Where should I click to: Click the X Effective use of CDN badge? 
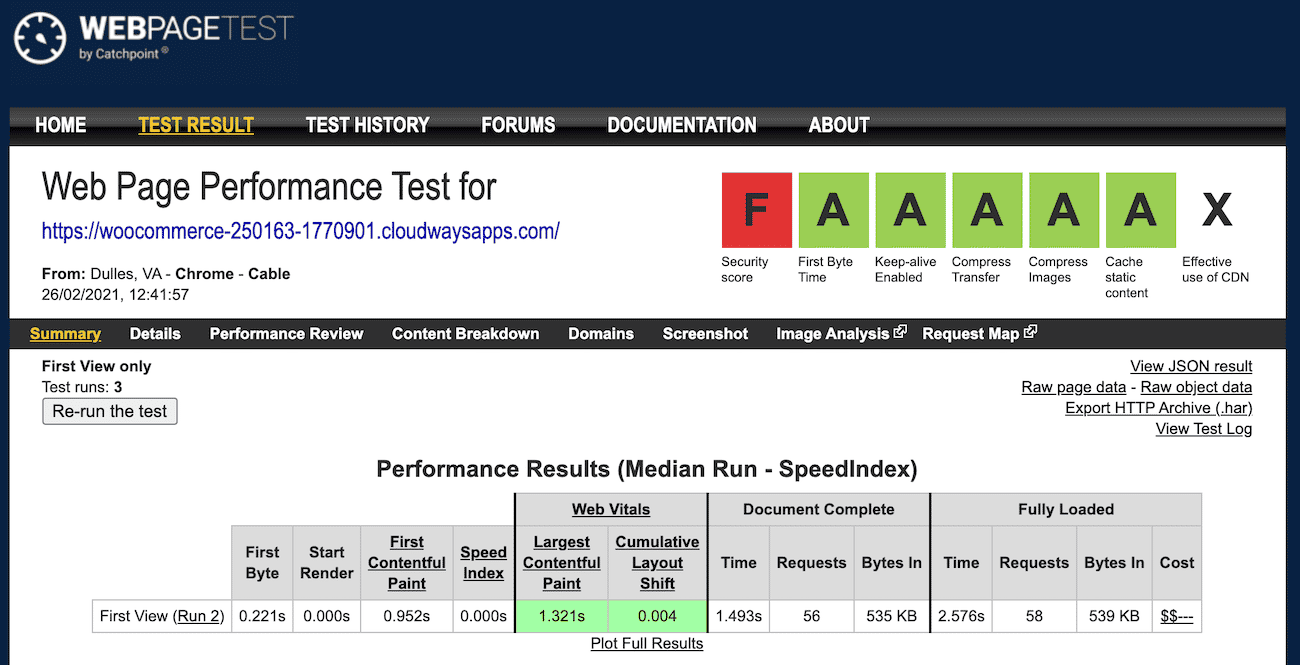coord(1217,210)
